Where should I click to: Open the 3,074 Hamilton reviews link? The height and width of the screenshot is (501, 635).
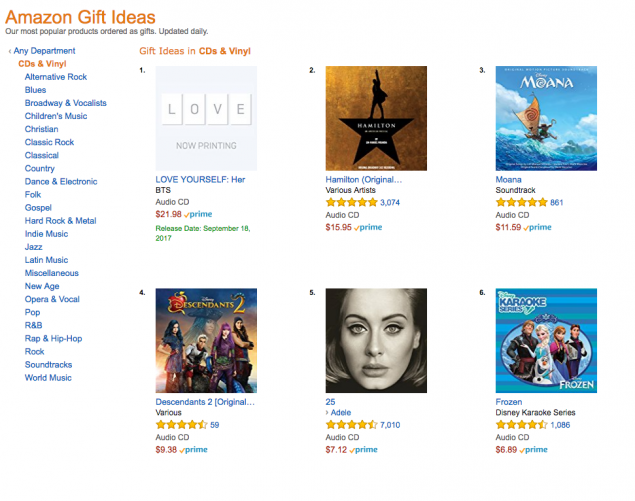click(x=390, y=203)
